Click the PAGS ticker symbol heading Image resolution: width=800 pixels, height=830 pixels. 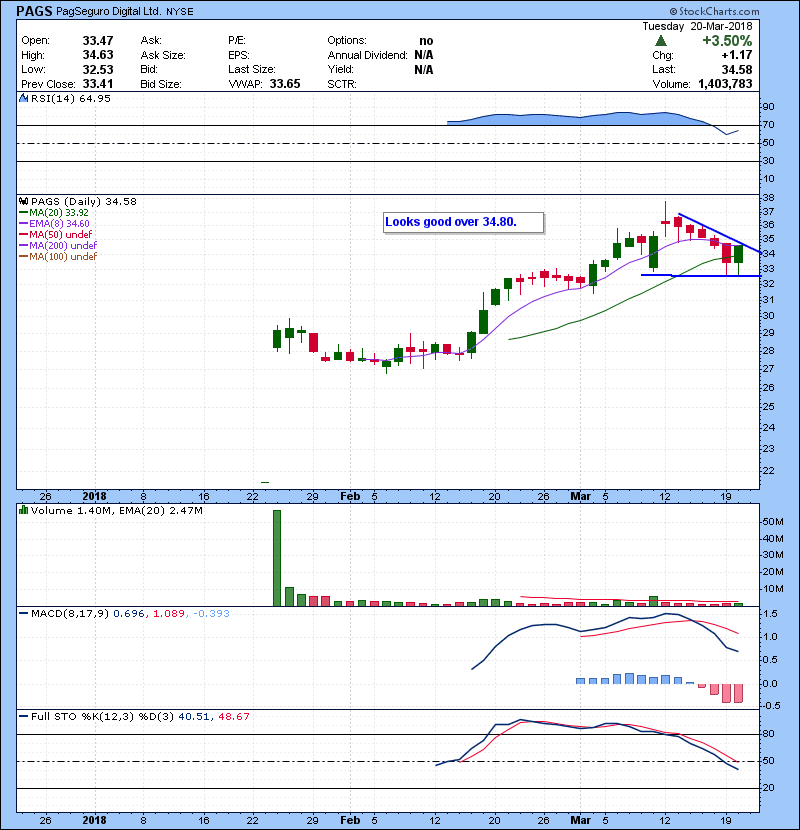(34, 11)
